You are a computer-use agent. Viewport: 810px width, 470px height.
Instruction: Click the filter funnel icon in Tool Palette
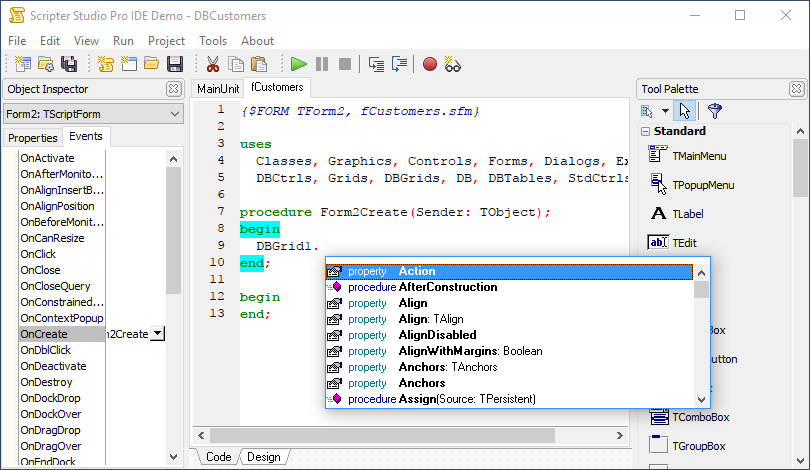(x=714, y=111)
